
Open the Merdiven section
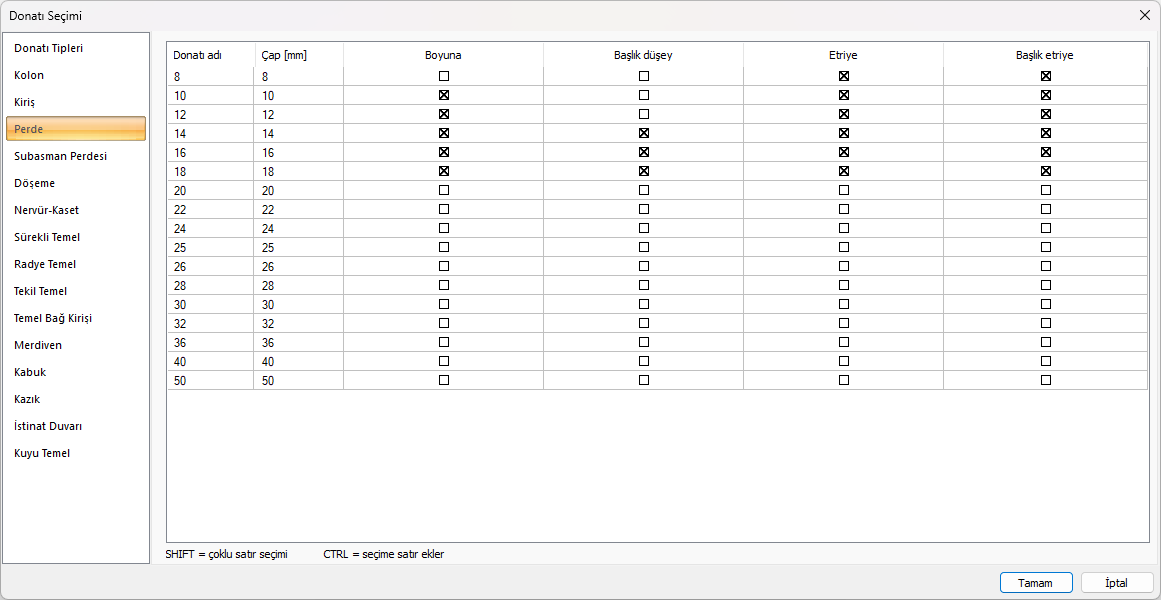pyautogui.click(x=38, y=345)
